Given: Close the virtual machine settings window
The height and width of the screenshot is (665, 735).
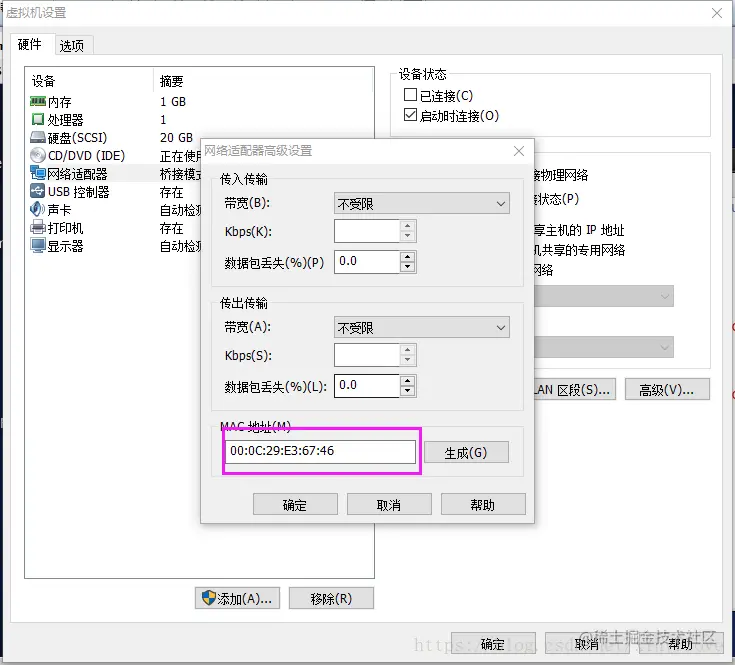Looking at the screenshot, I should click(x=717, y=13).
